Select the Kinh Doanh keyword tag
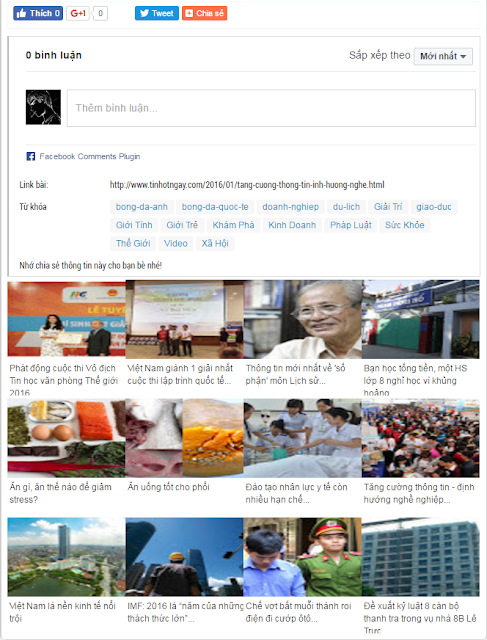The image size is (487, 640). pos(292,225)
